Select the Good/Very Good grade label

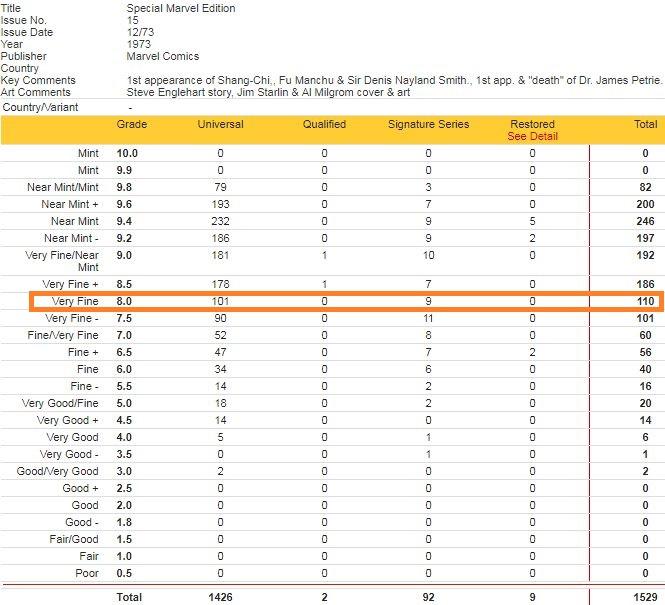coord(58,471)
